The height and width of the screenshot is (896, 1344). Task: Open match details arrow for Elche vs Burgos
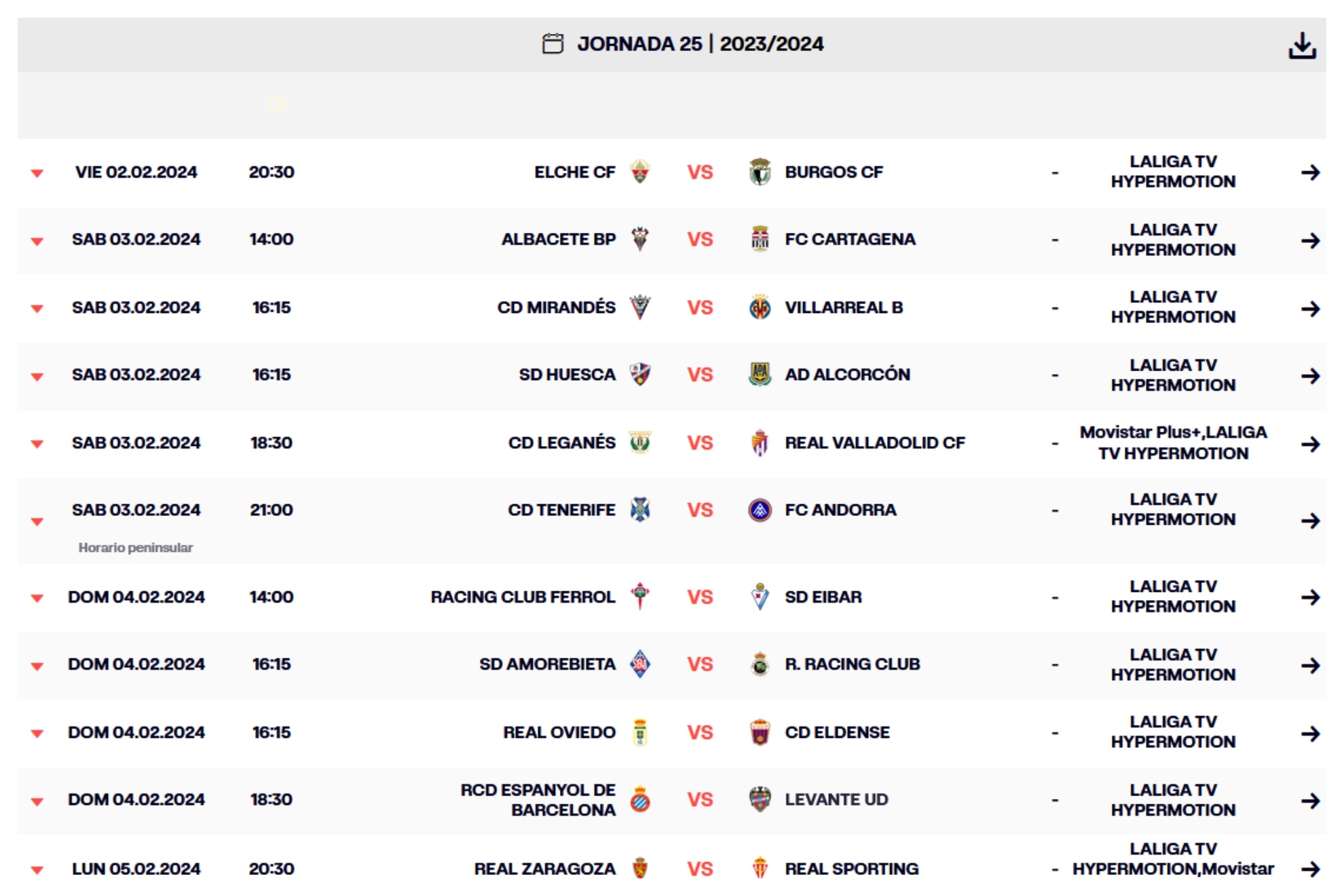[x=1310, y=172]
